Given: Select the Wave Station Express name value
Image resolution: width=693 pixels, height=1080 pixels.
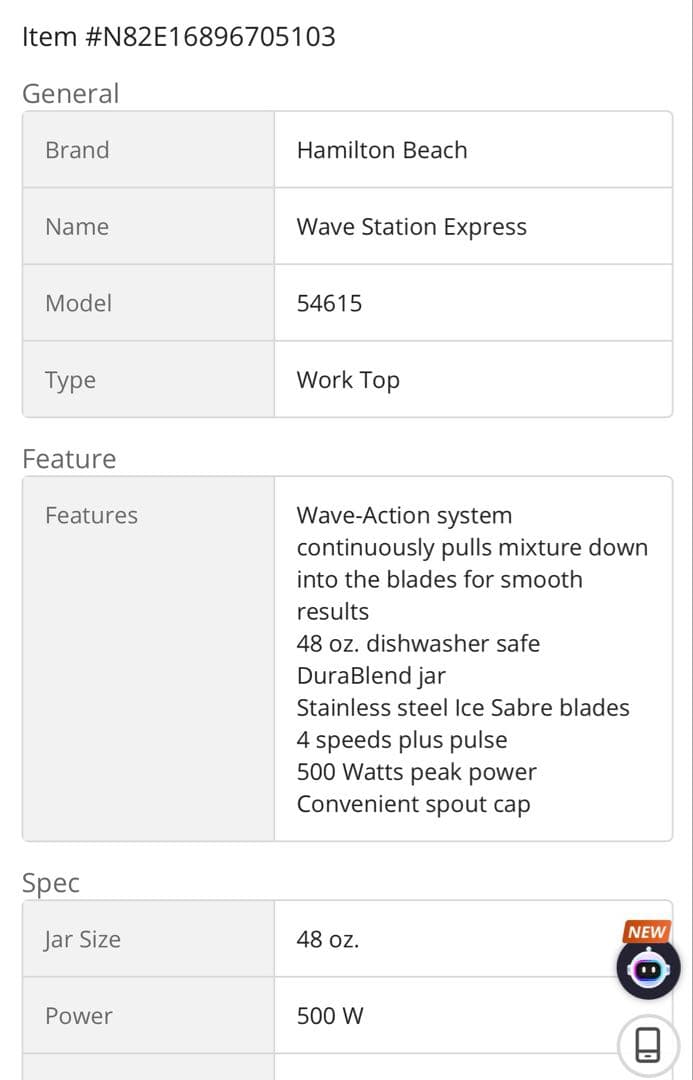Looking at the screenshot, I should [x=411, y=227].
